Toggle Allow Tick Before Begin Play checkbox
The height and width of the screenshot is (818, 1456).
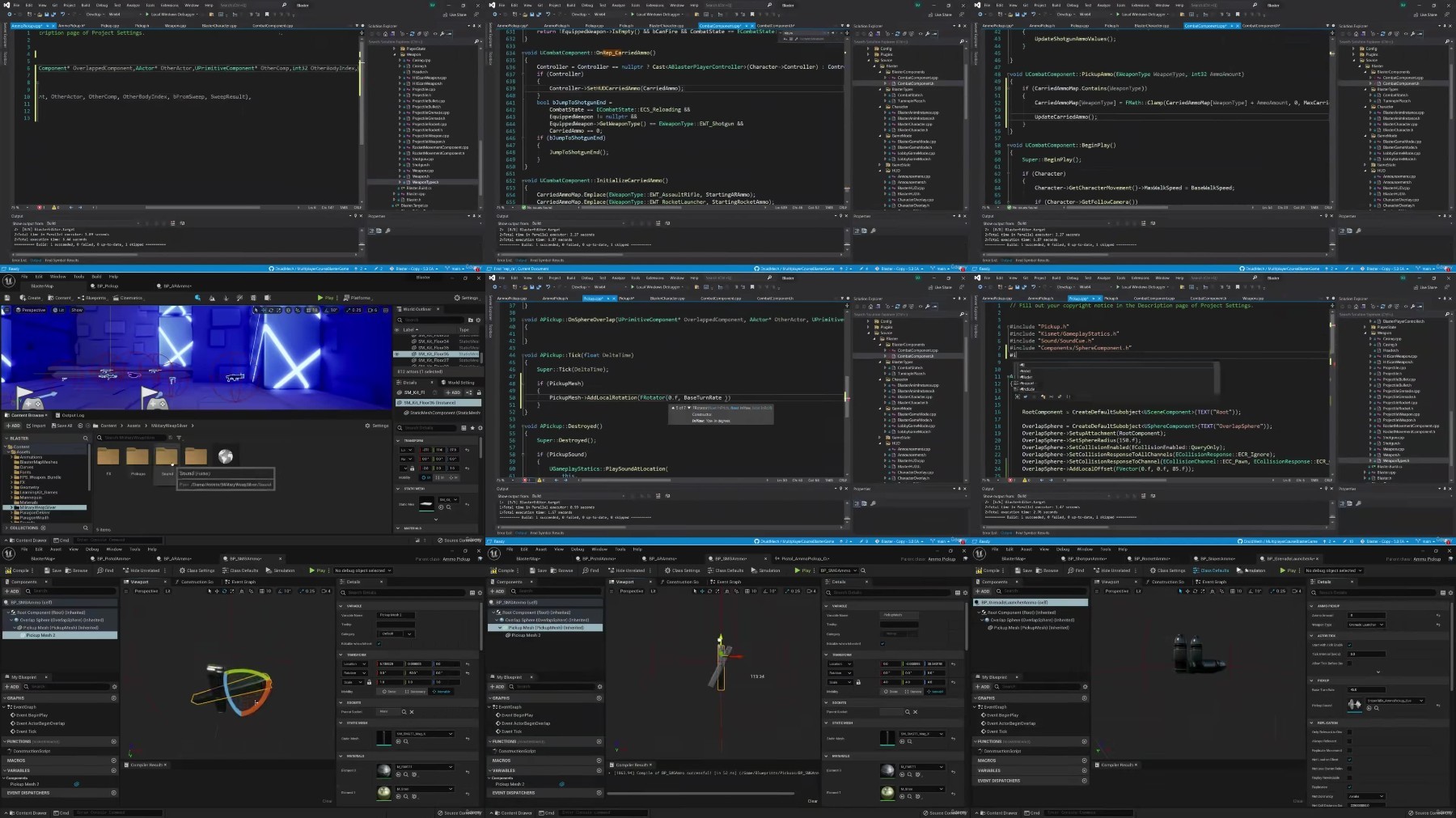pos(1349,663)
